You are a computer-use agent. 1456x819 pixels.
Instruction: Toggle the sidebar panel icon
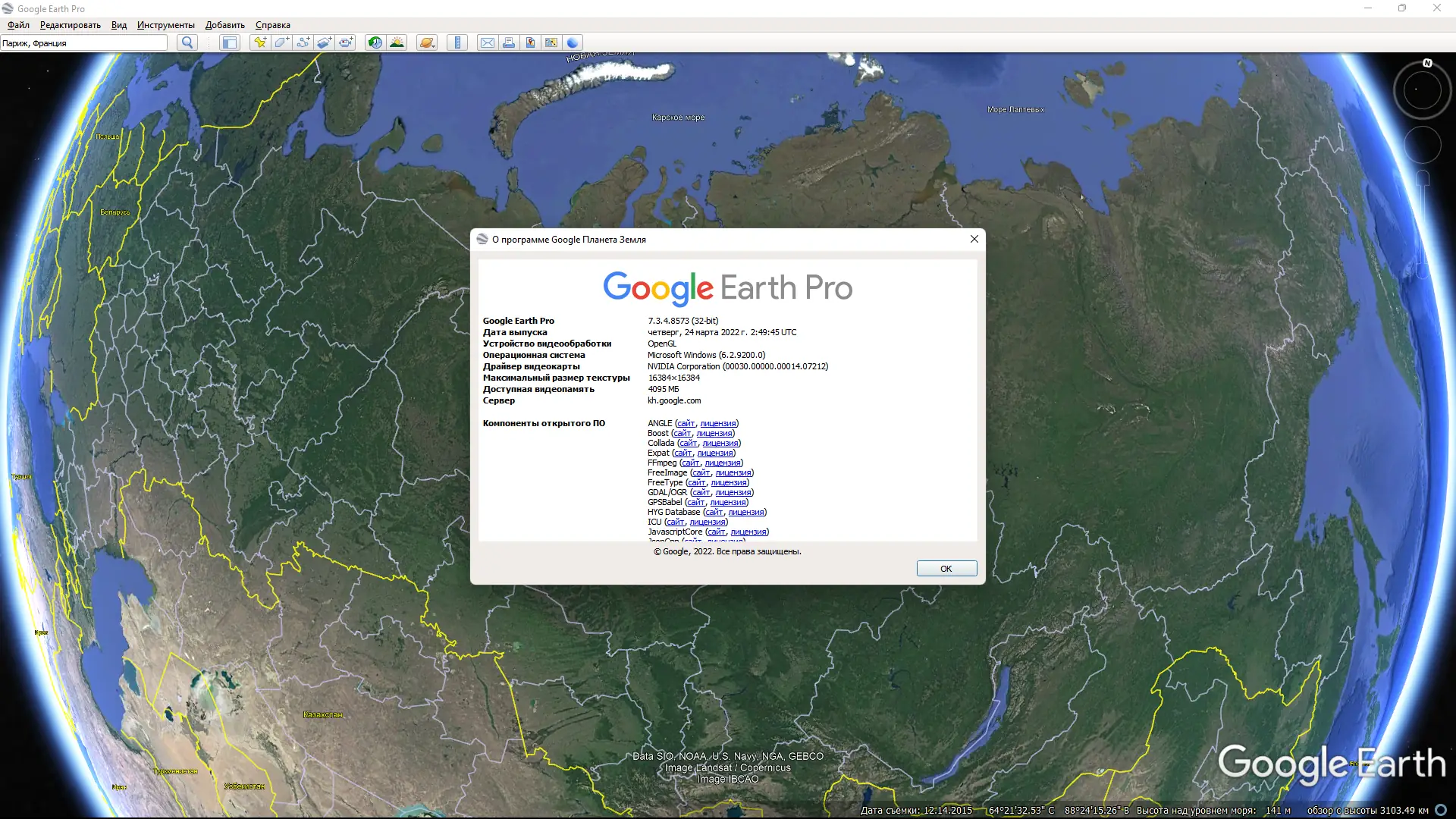[x=229, y=43]
